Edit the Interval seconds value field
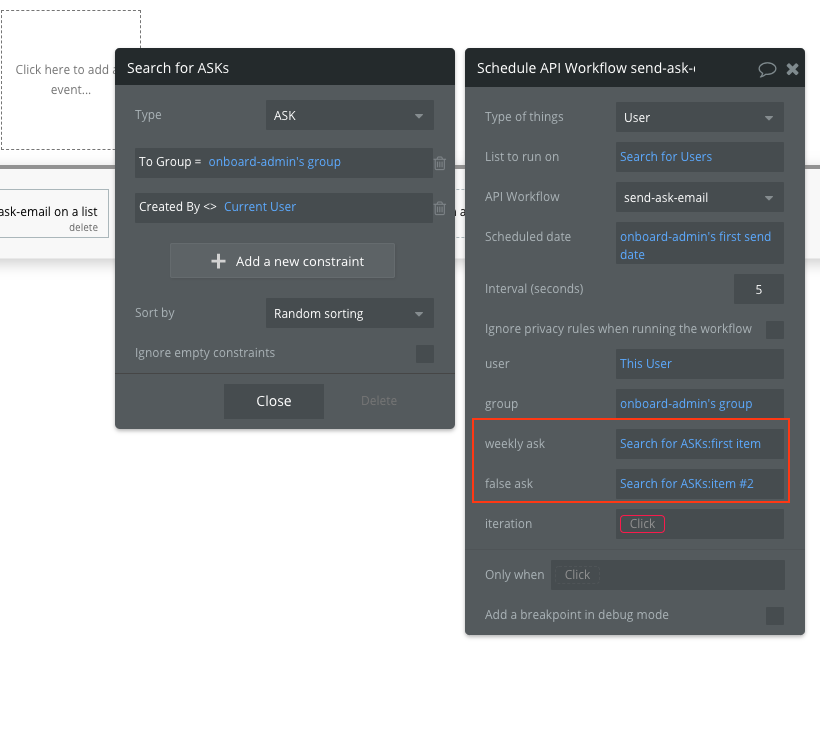This screenshot has width=820, height=752. point(759,288)
